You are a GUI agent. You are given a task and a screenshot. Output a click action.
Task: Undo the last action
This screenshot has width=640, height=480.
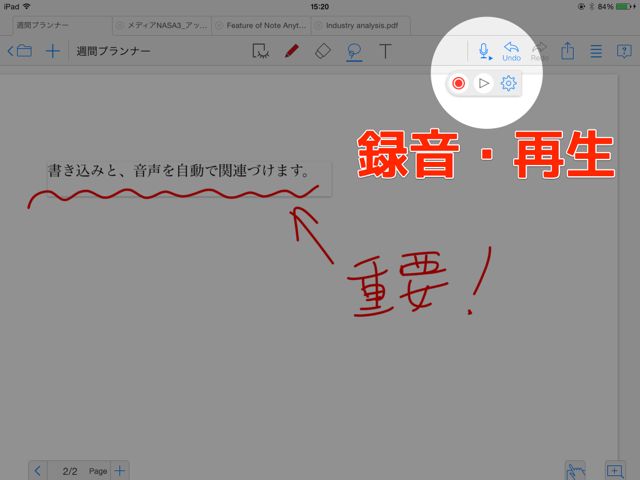click(x=511, y=51)
